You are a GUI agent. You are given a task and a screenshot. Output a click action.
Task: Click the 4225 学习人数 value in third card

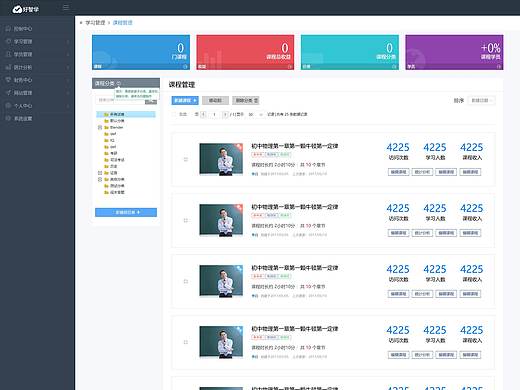click(x=435, y=269)
